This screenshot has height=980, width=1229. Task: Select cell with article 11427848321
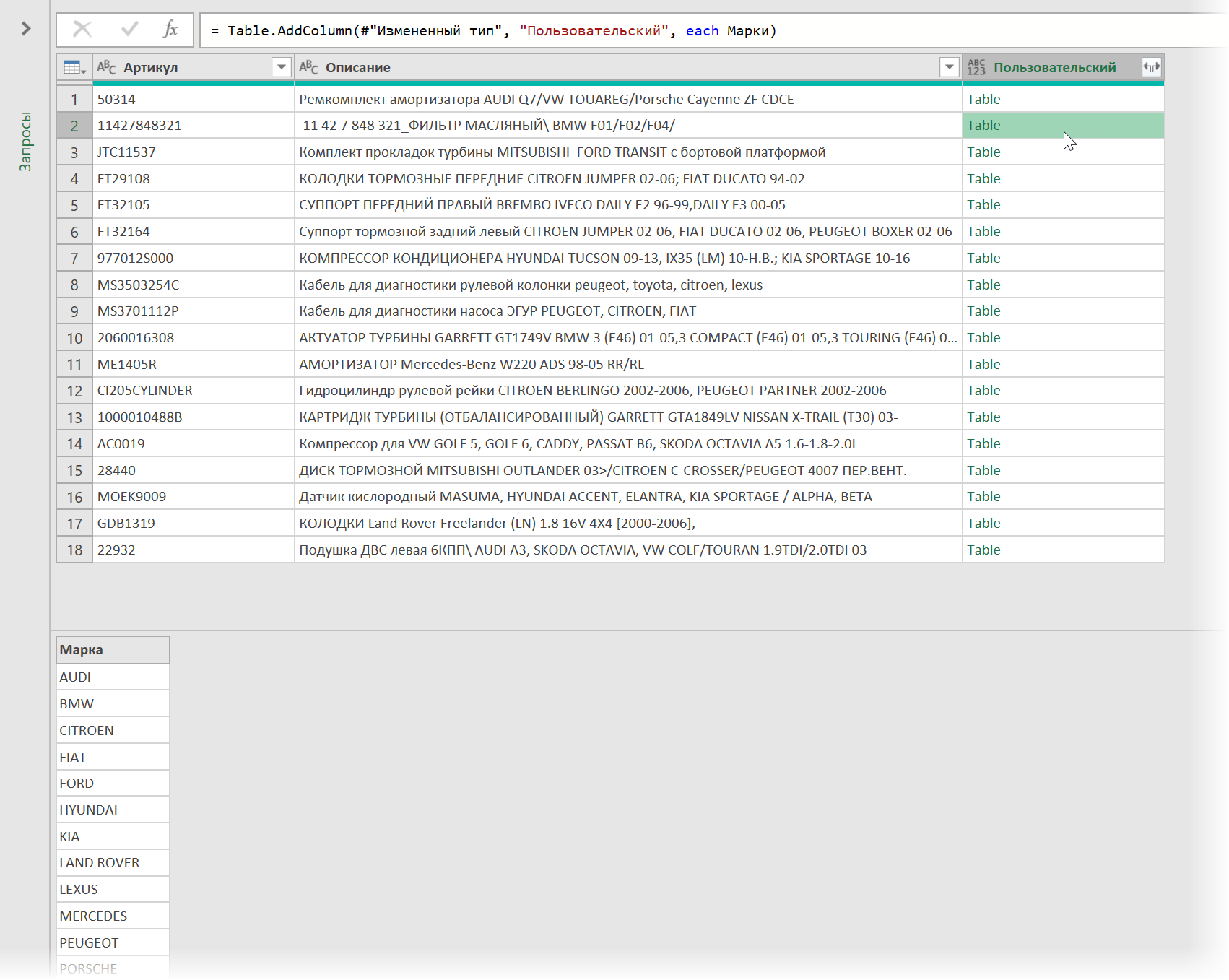pos(194,126)
